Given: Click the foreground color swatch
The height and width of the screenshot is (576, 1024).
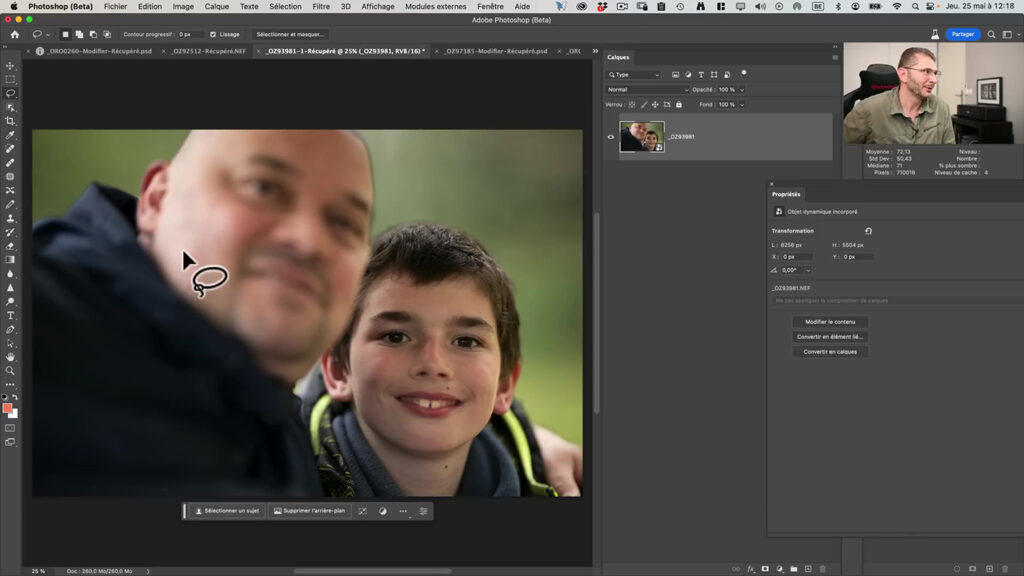Looking at the screenshot, I should (7, 408).
